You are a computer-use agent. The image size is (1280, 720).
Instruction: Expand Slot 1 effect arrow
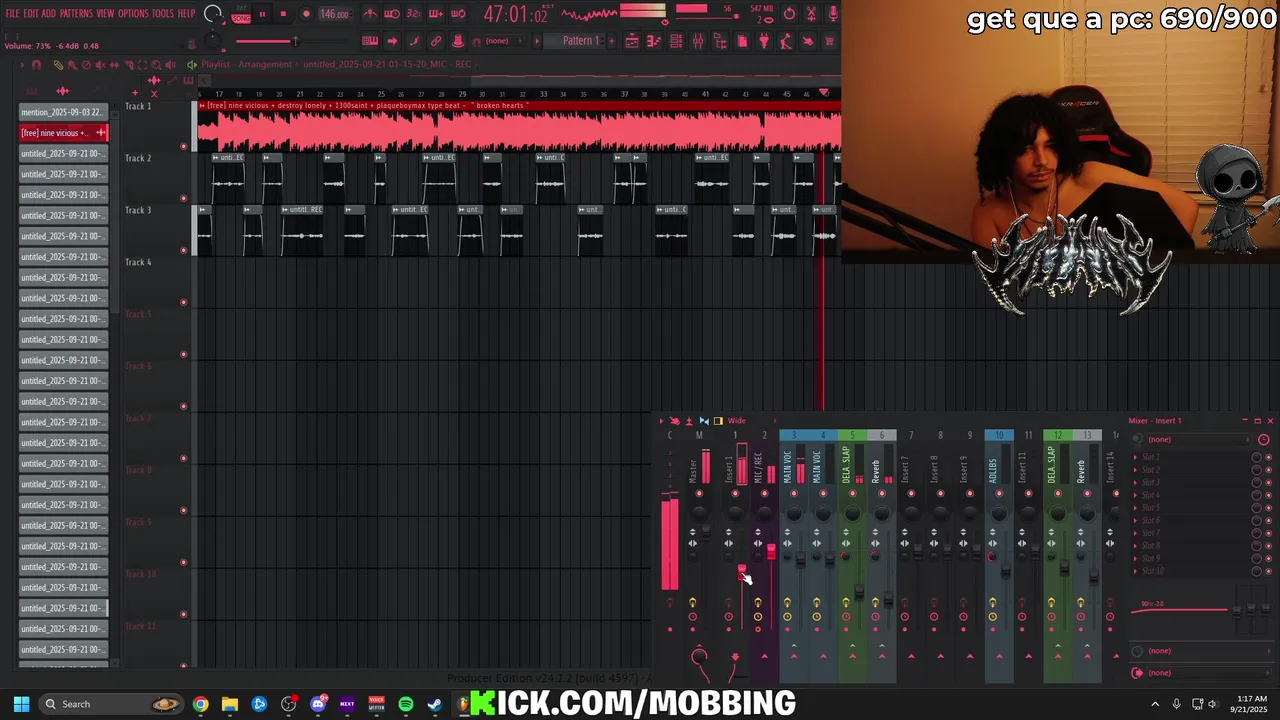(1136, 458)
